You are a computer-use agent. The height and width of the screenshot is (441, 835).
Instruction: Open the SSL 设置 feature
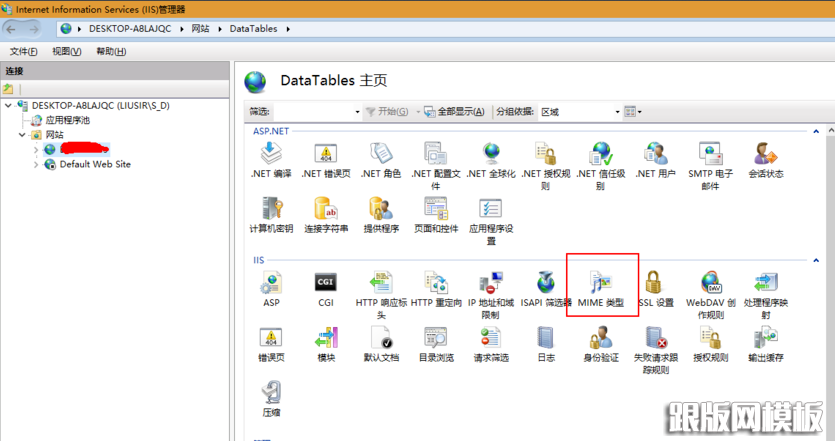(656, 289)
